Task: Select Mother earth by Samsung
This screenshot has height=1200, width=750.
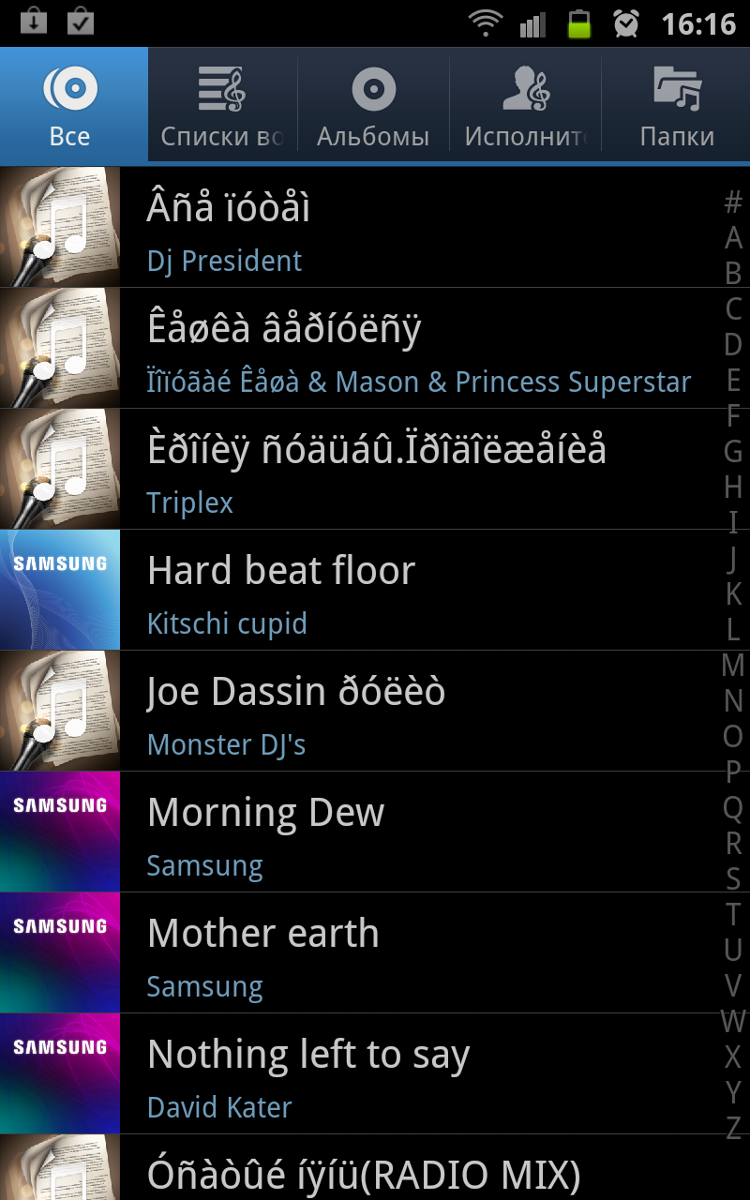Action: [x=375, y=953]
